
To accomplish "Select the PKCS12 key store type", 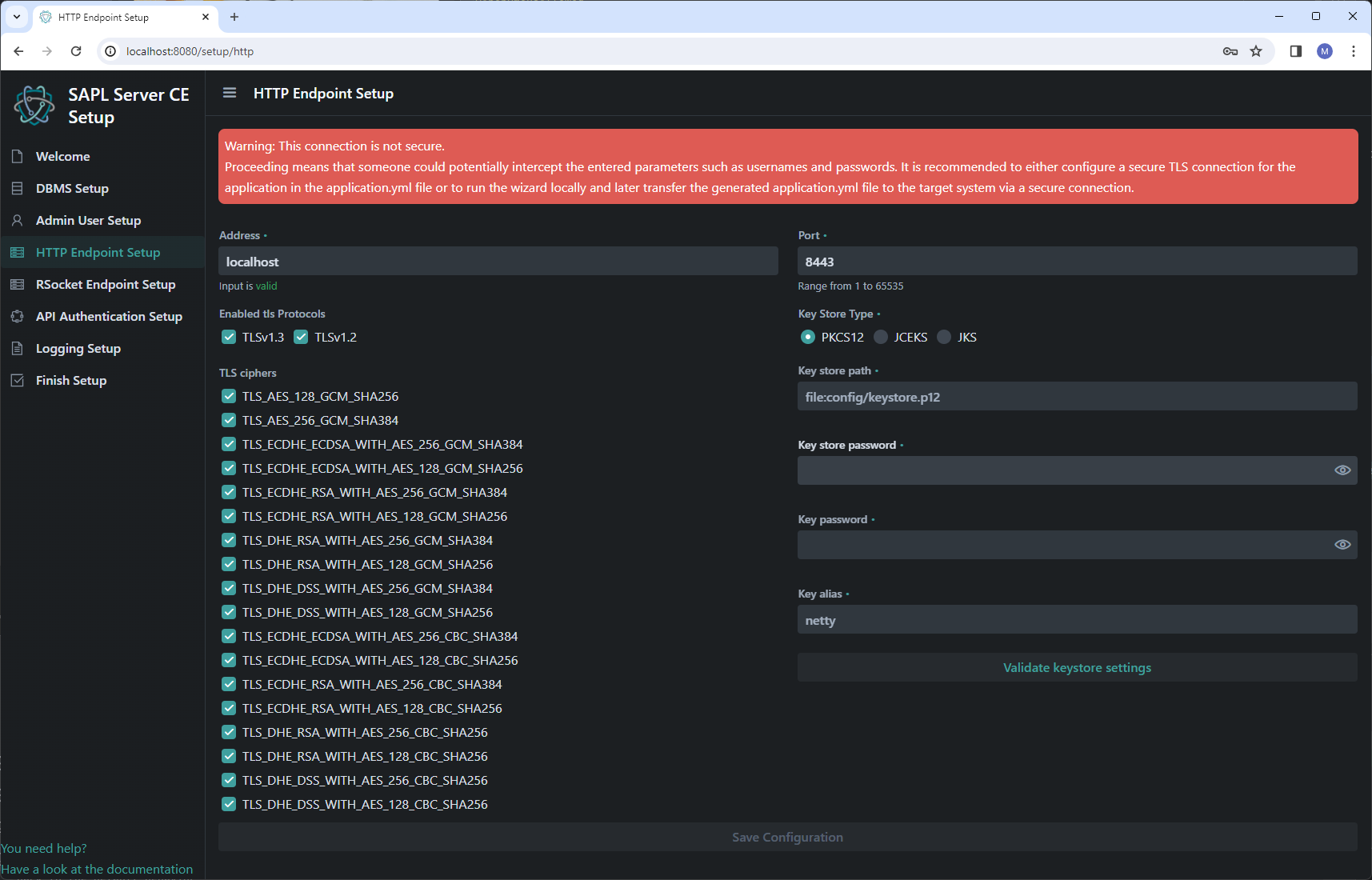I will tap(808, 337).
